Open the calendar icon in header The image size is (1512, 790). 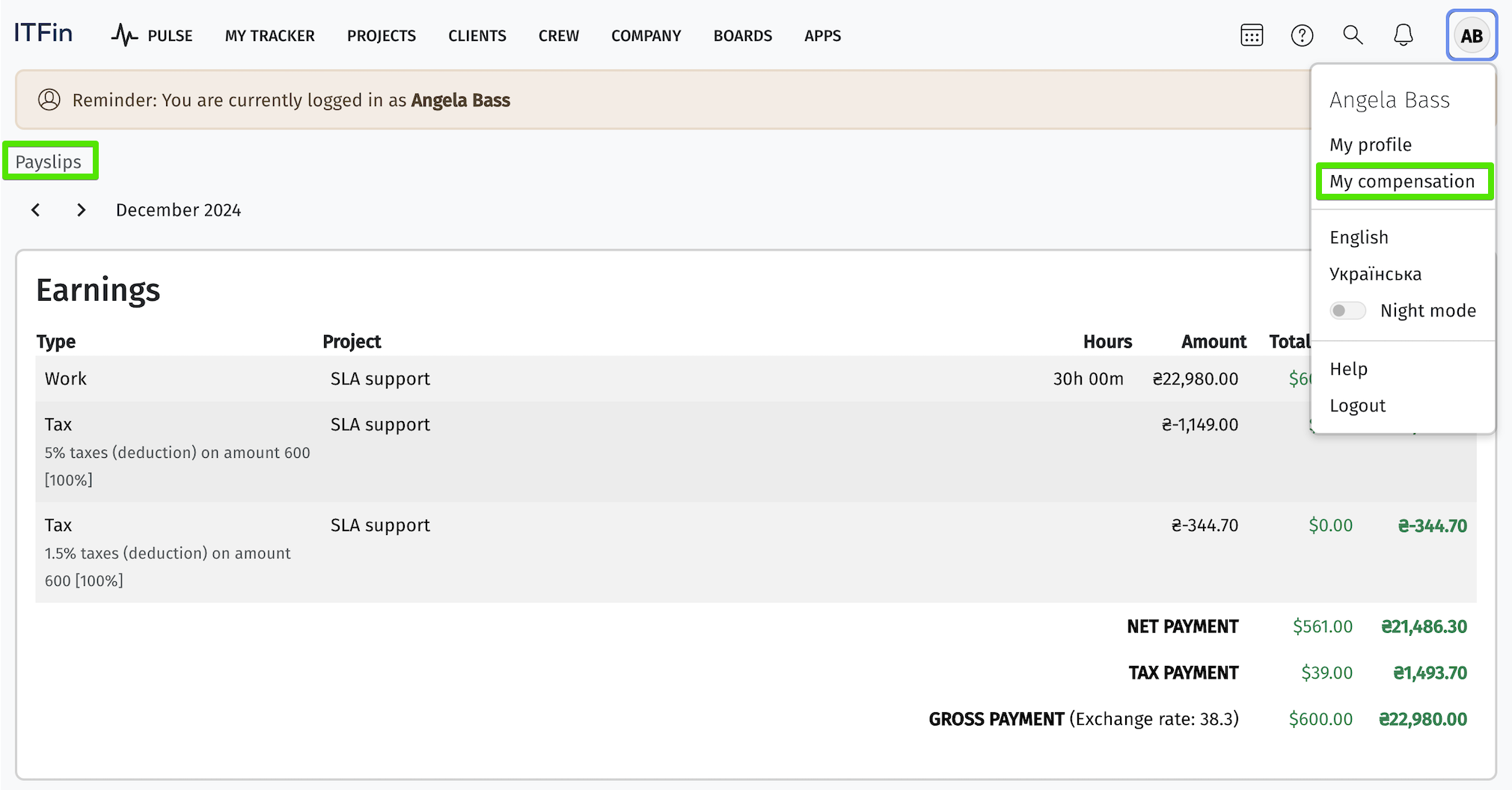(x=1252, y=35)
